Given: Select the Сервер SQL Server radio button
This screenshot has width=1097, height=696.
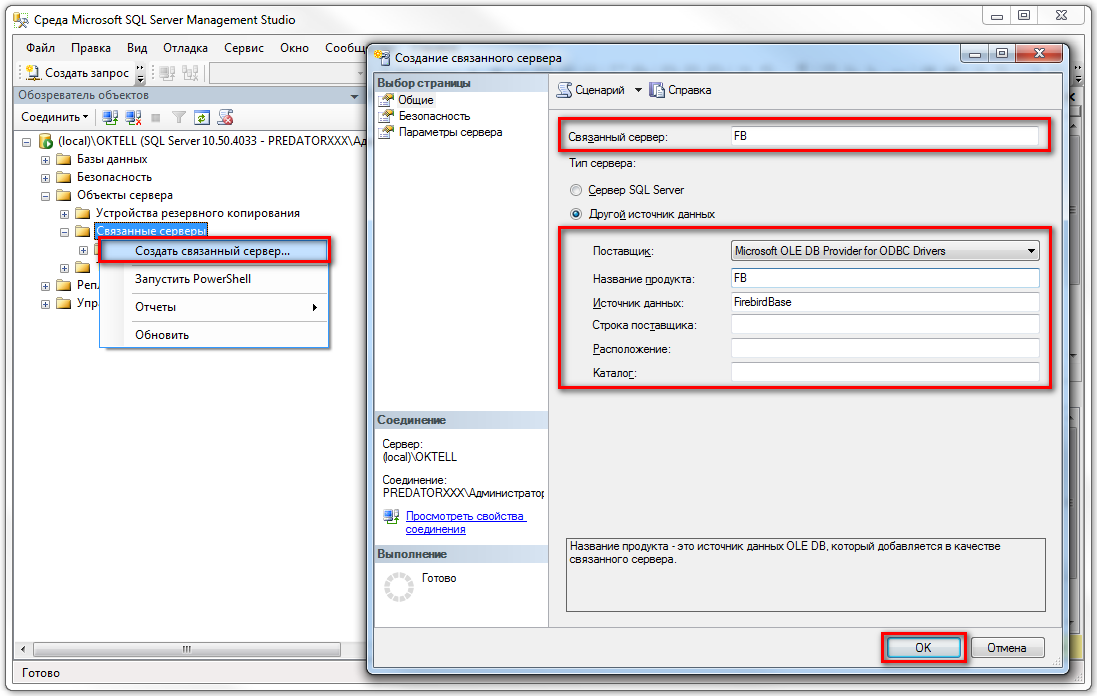Looking at the screenshot, I should pyautogui.click(x=575, y=190).
